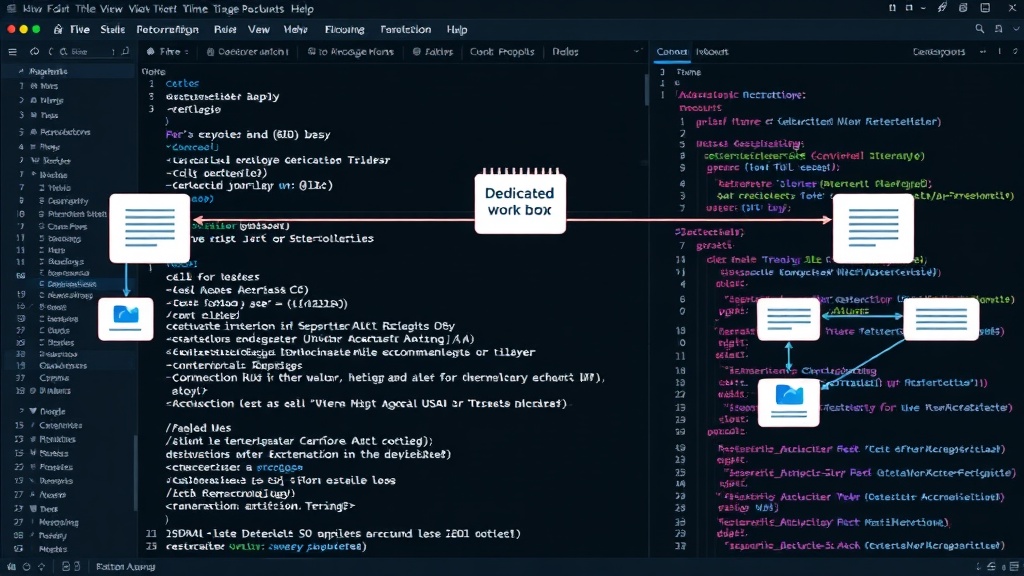
Task: Click the blue folder icon below left document
Action: (126, 319)
